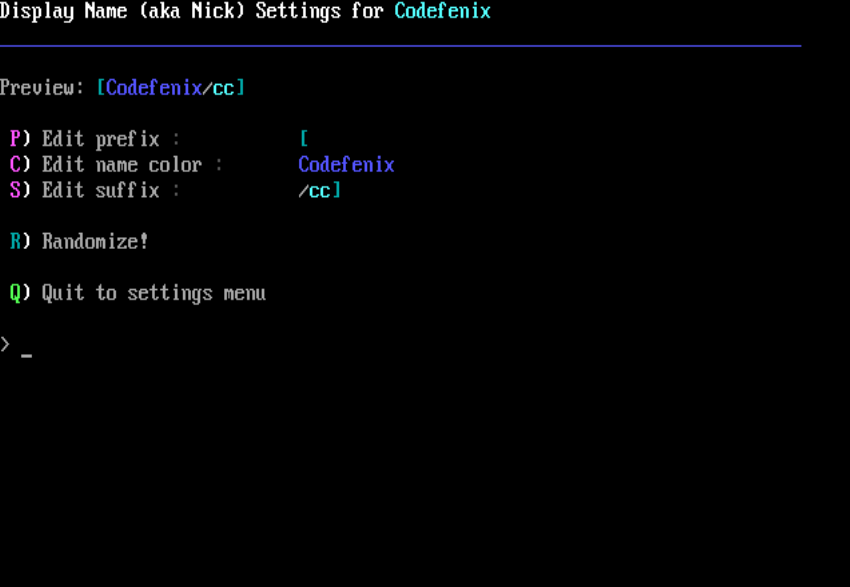Click the cyan Codefenix username in title
This screenshot has height=587, width=850.
click(x=442, y=12)
